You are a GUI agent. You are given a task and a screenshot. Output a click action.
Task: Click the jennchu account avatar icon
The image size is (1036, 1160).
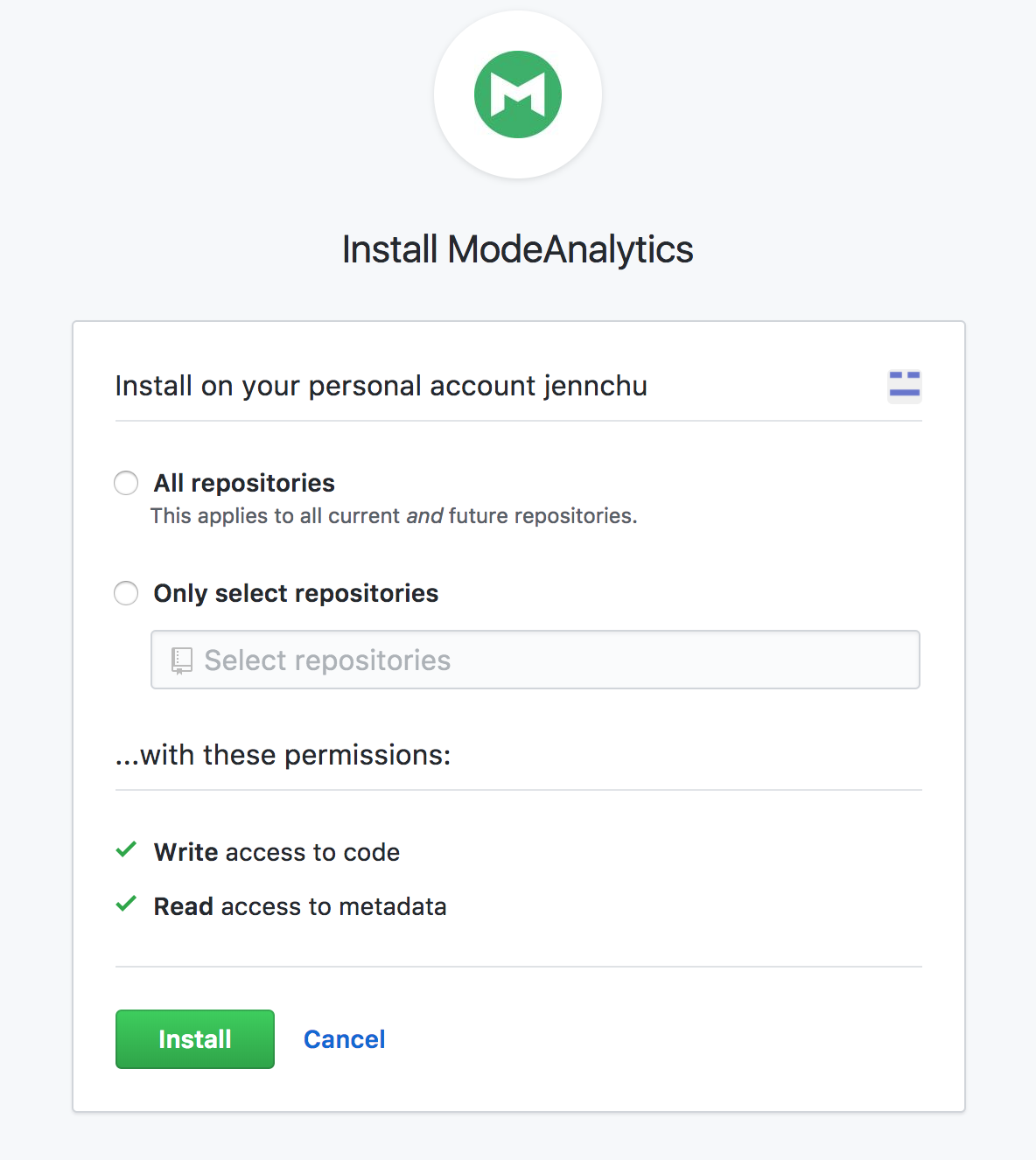904,386
